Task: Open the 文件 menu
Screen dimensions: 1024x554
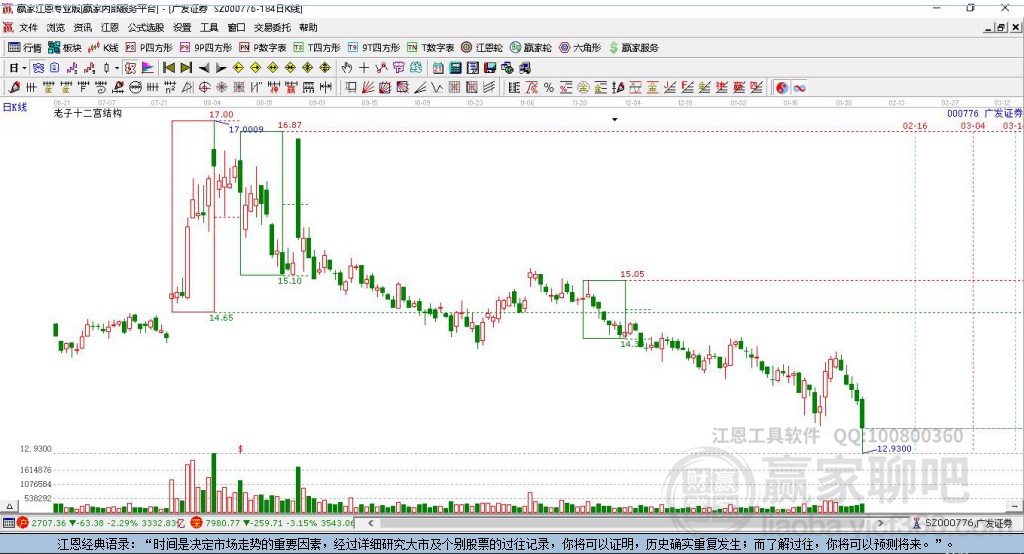Action: (x=28, y=27)
